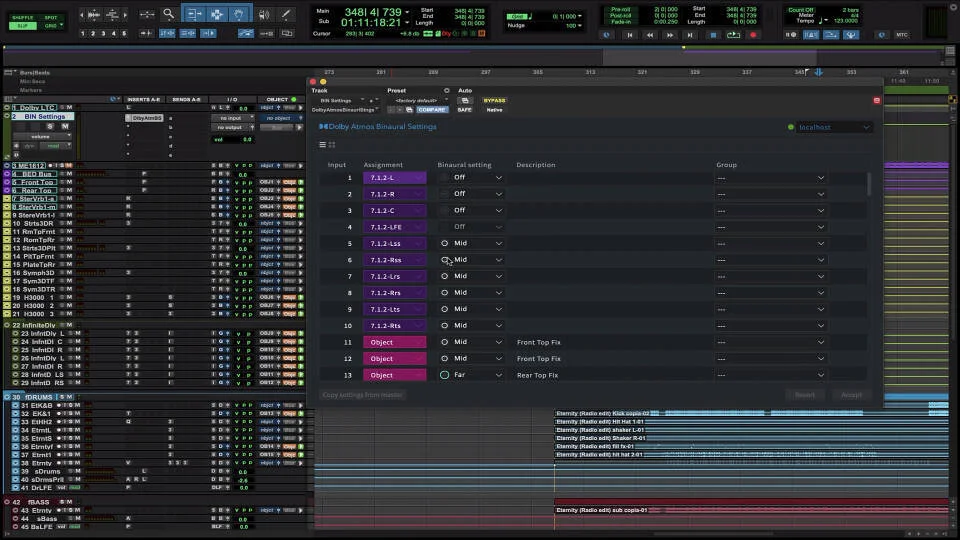960x540 pixels.
Task: Open Binaural setting dropdown for 7.1.2-L
Action: pos(478,178)
